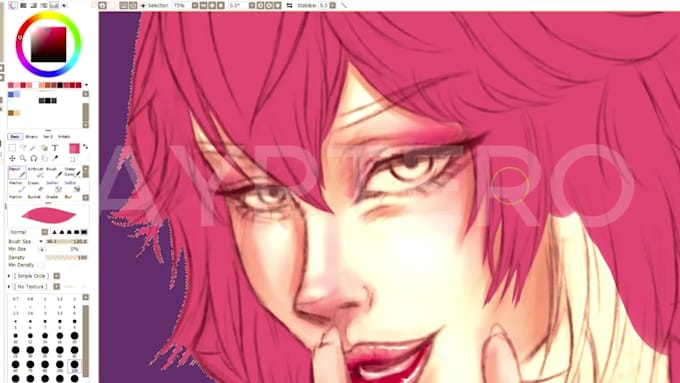Select the flat square brush edge shape
Screen dimensions: 680x383
pos(84,232)
